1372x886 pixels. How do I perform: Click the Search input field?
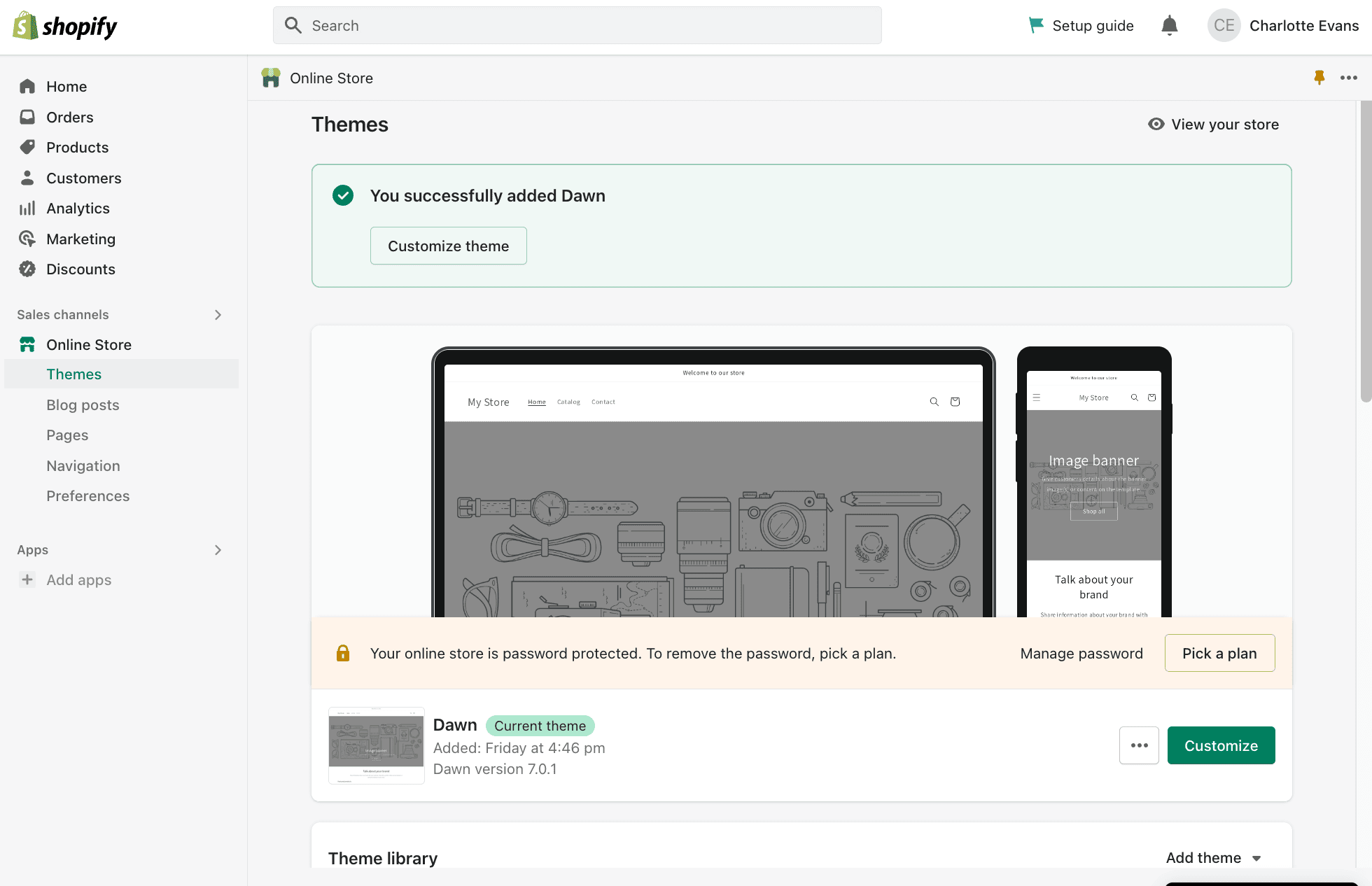tap(577, 25)
